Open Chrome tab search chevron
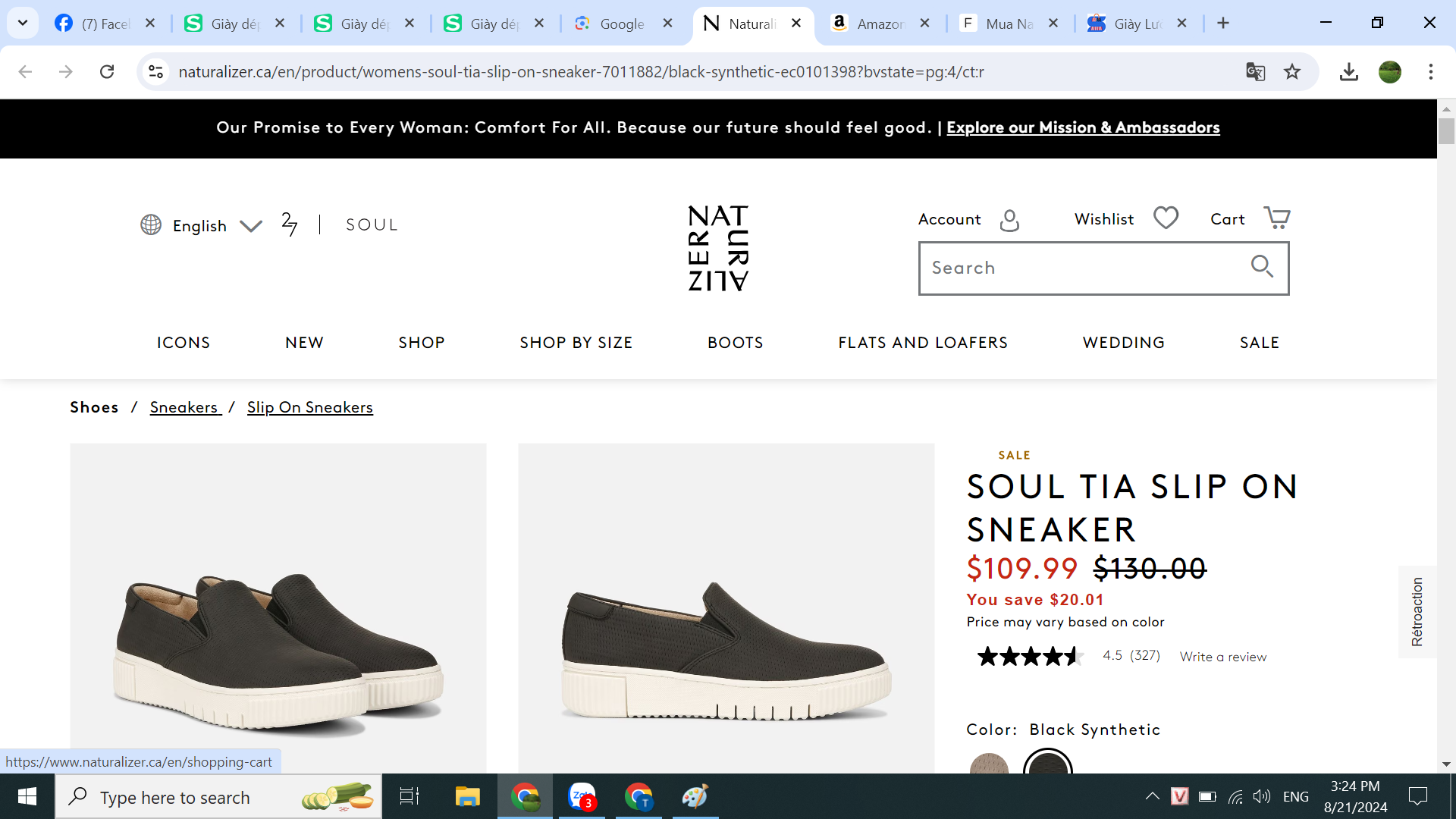 pos(23,23)
